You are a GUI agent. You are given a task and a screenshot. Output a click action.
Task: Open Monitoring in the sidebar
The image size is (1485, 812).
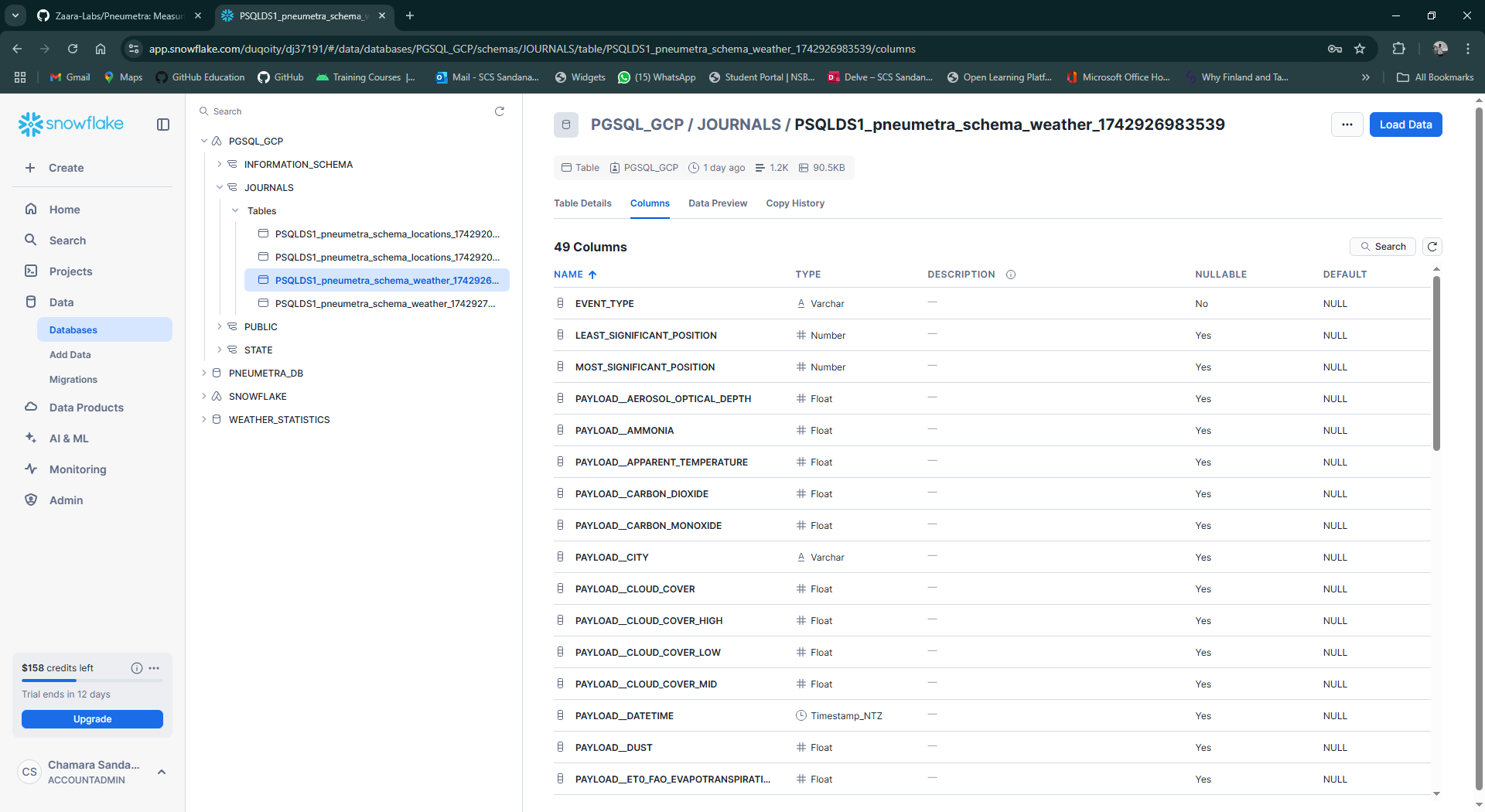[x=77, y=469]
